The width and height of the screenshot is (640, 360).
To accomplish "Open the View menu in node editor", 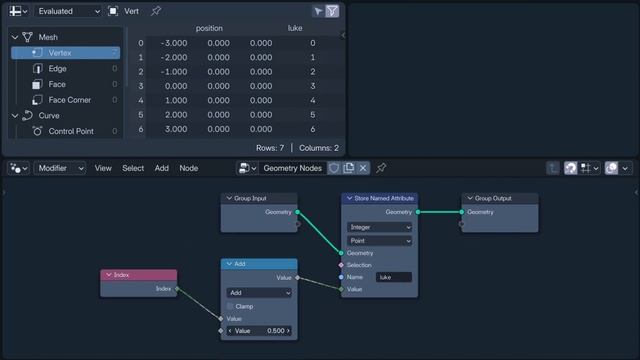I will (103, 168).
